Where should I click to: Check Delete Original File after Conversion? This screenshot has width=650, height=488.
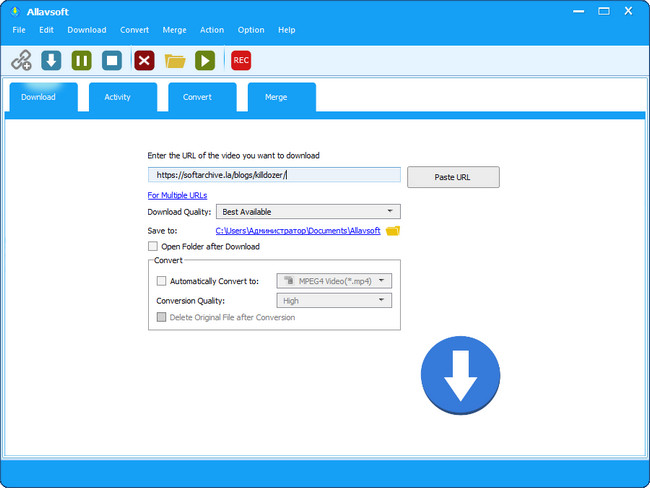tap(162, 318)
